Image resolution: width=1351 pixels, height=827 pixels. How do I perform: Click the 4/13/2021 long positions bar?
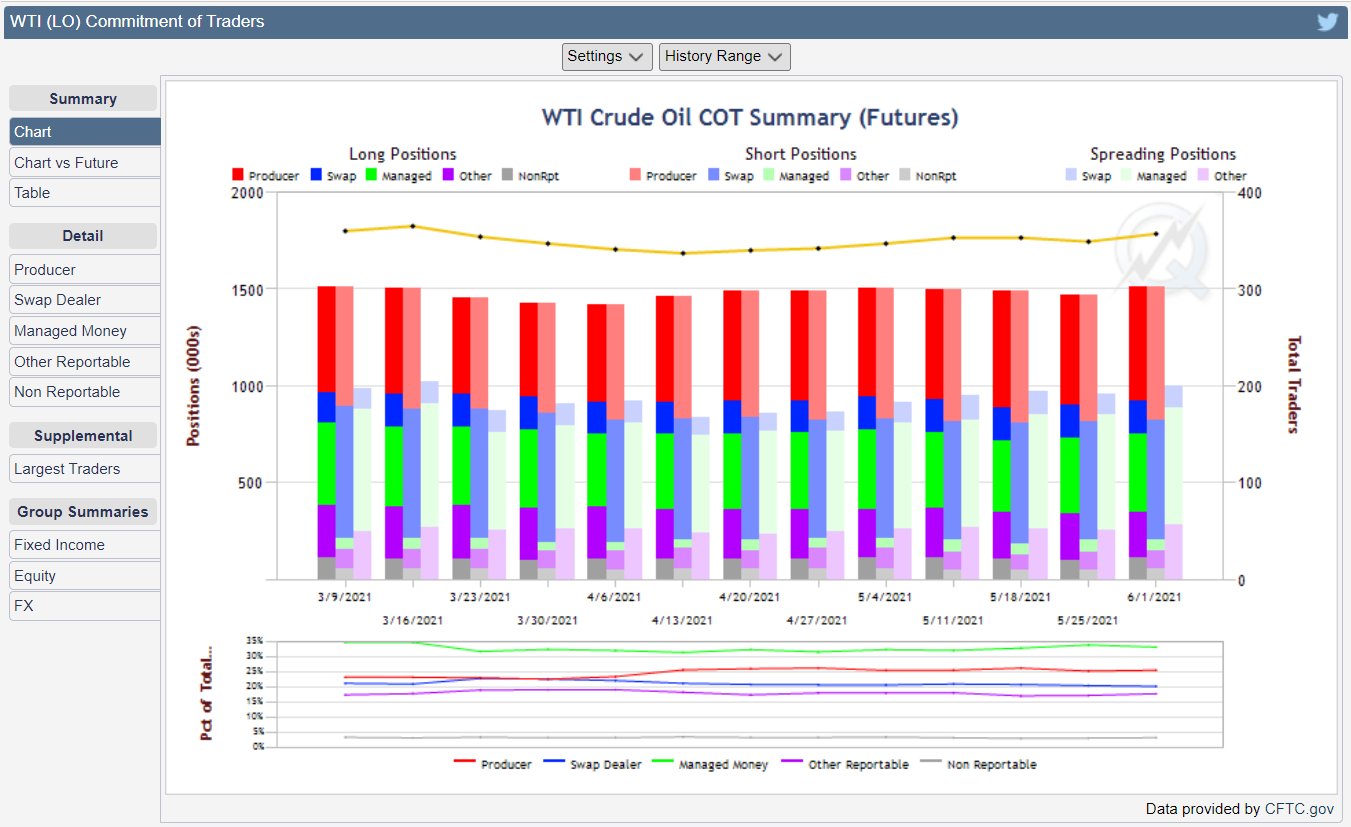pyautogui.click(x=664, y=438)
